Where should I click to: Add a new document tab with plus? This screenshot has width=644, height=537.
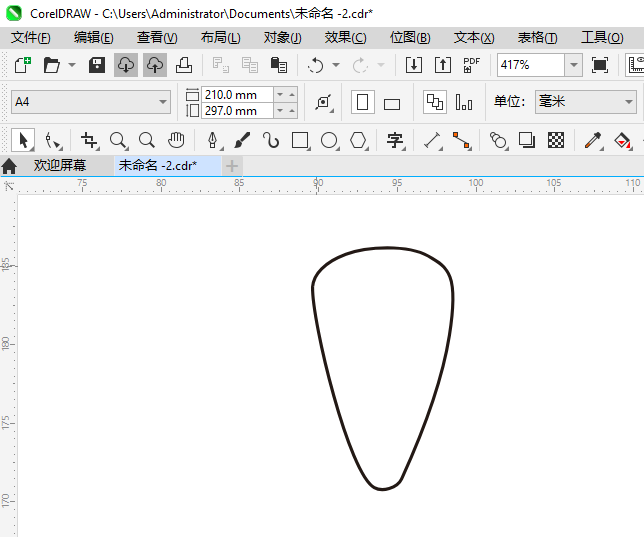click(232, 166)
